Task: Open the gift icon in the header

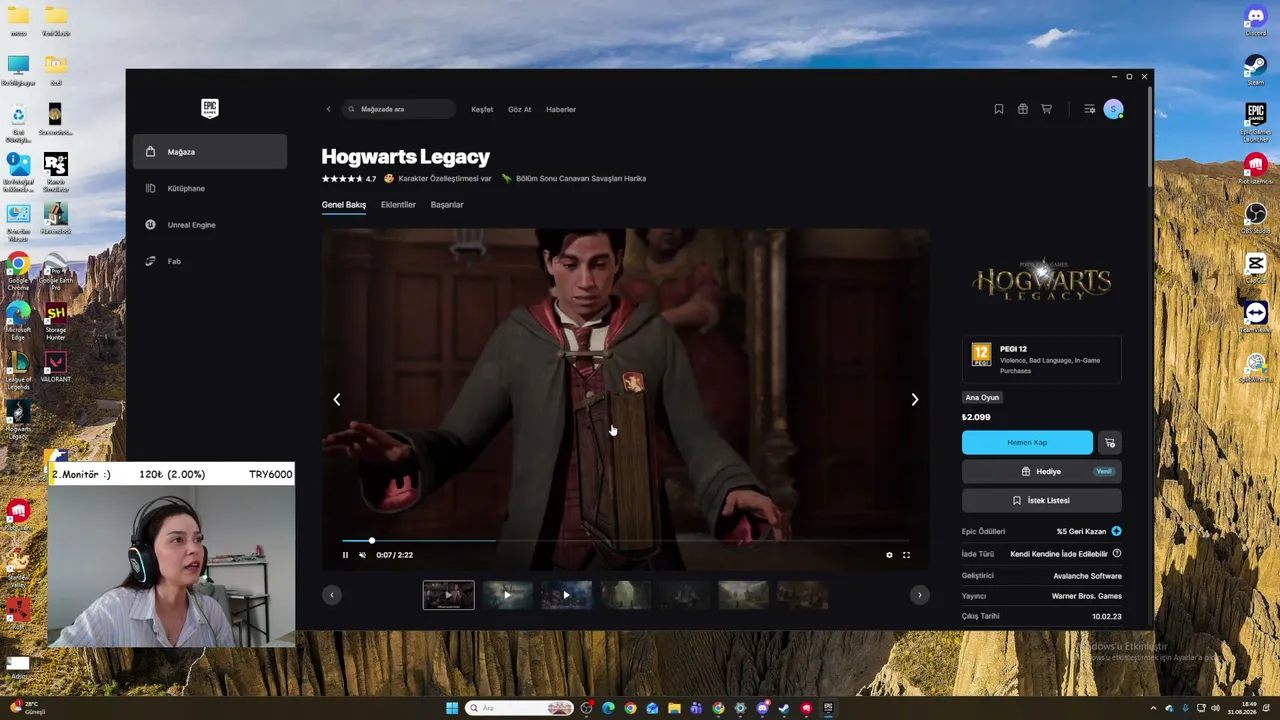Action: click(1023, 109)
